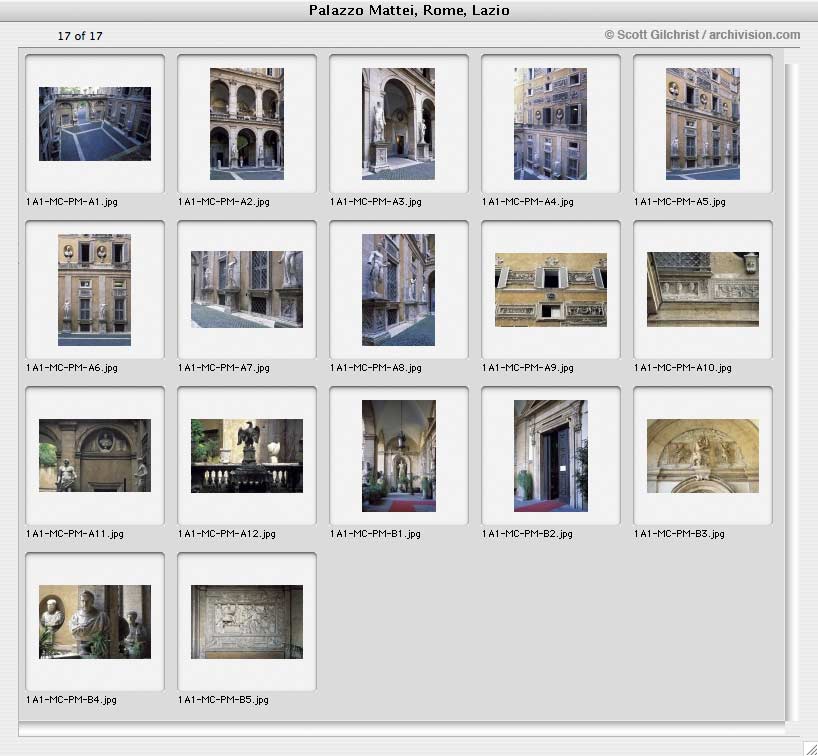
Task: Open thumbnail 1A1-MC-PM-B1.jpg vaulted passage
Action: (x=399, y=456)
